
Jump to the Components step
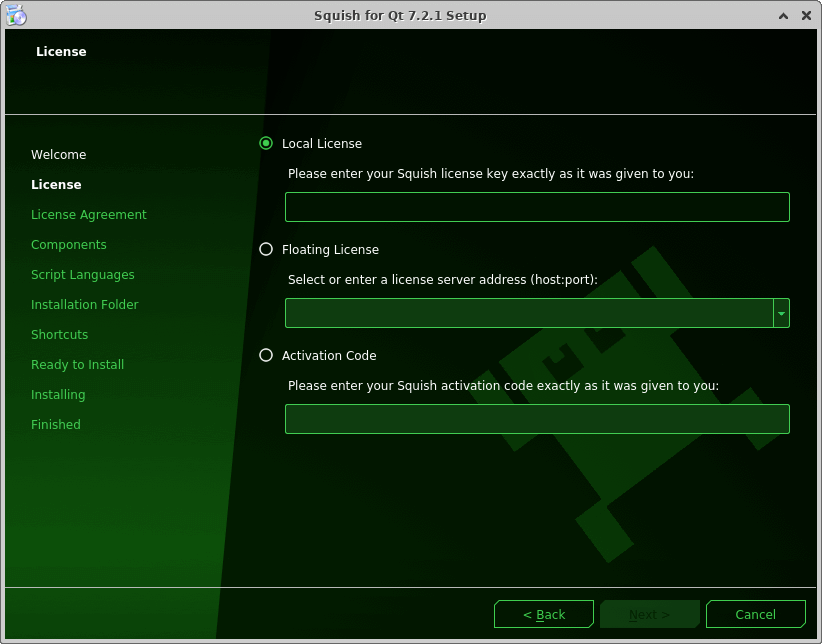(x=69, y=245)
